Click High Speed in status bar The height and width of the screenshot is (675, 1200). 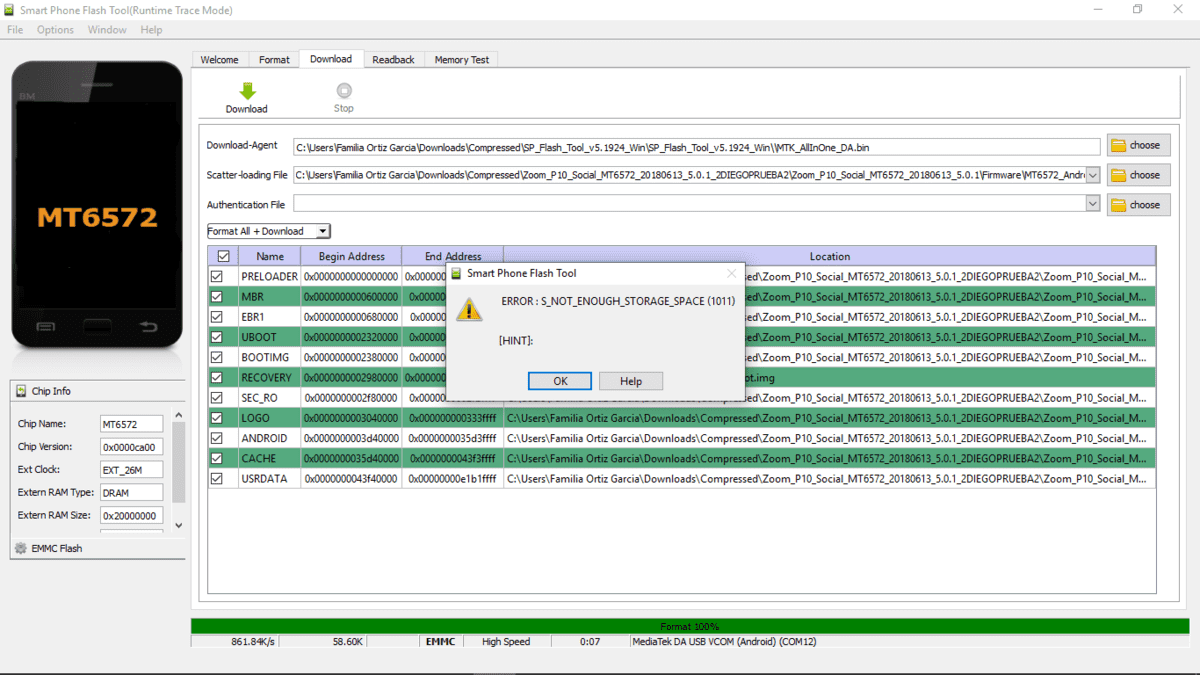click(x=506, y=642)
